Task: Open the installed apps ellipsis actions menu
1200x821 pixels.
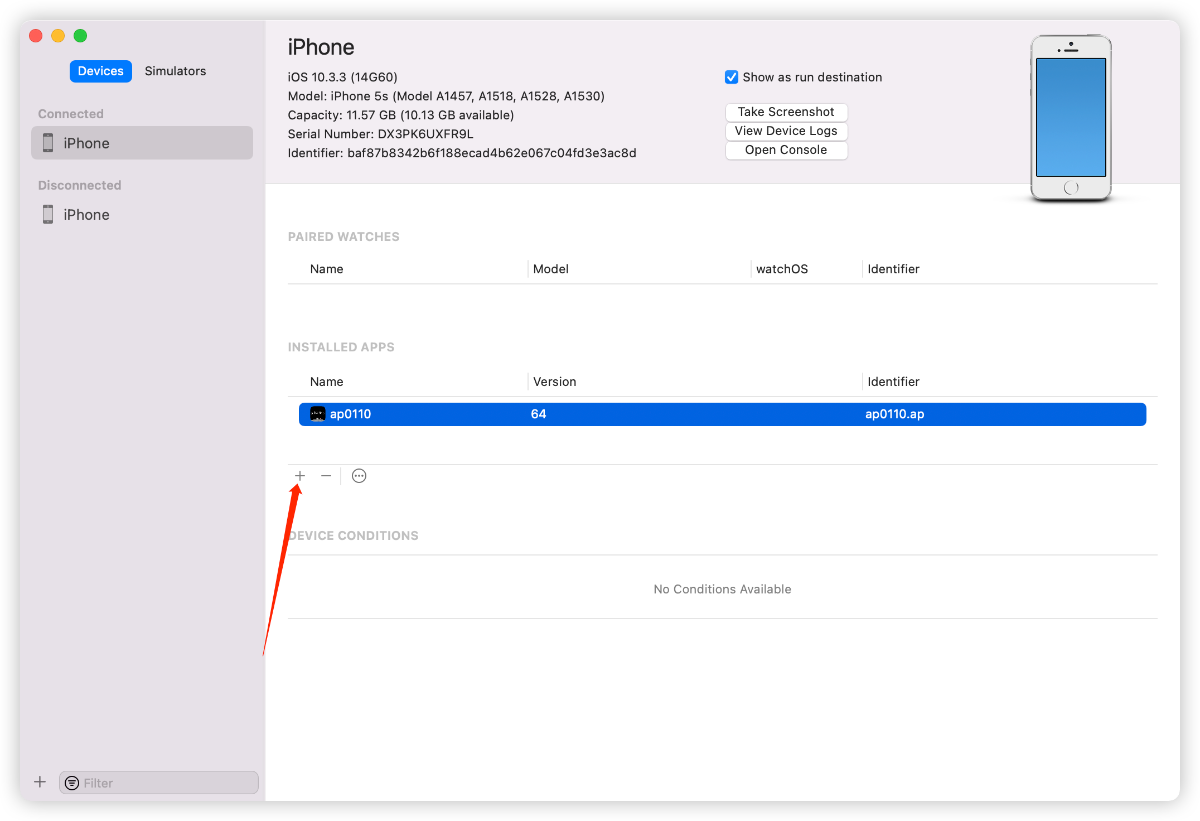Action: tap(359, 476)
